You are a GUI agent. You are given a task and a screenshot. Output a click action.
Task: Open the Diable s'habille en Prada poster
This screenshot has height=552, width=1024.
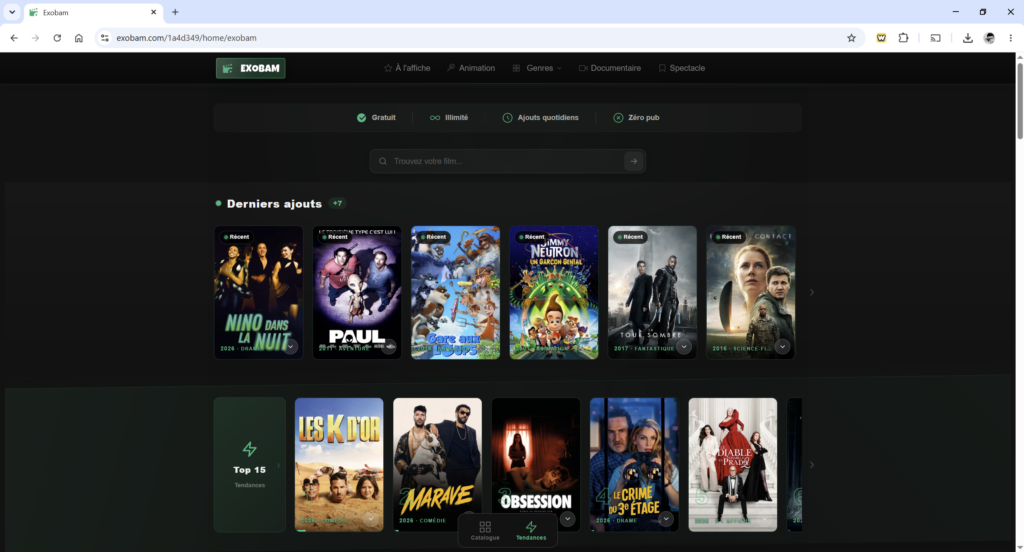click(733, 464)
